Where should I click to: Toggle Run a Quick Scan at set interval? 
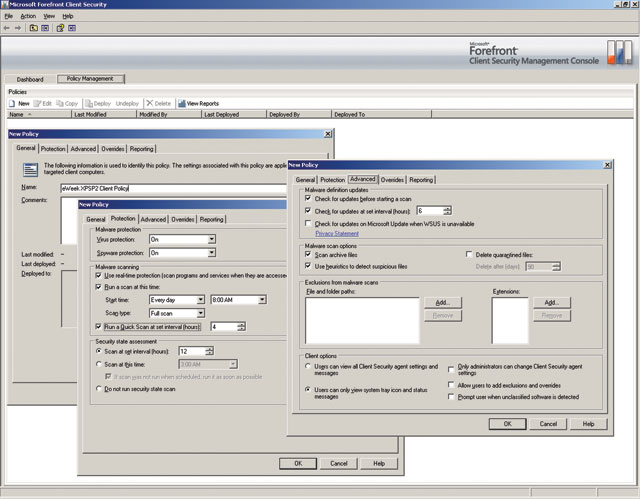tap(98, 326)
